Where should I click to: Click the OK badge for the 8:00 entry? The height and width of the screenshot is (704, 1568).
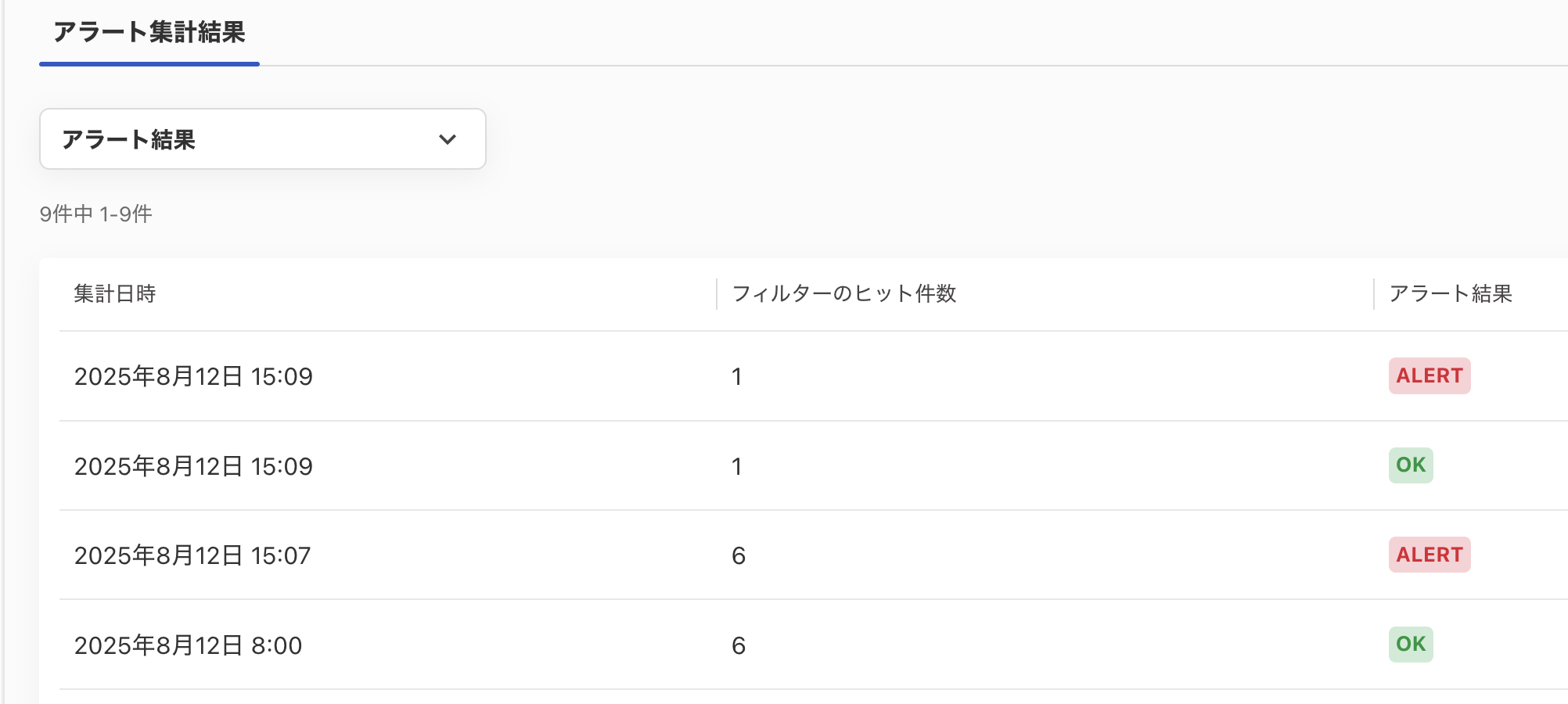coord(1410,645)
